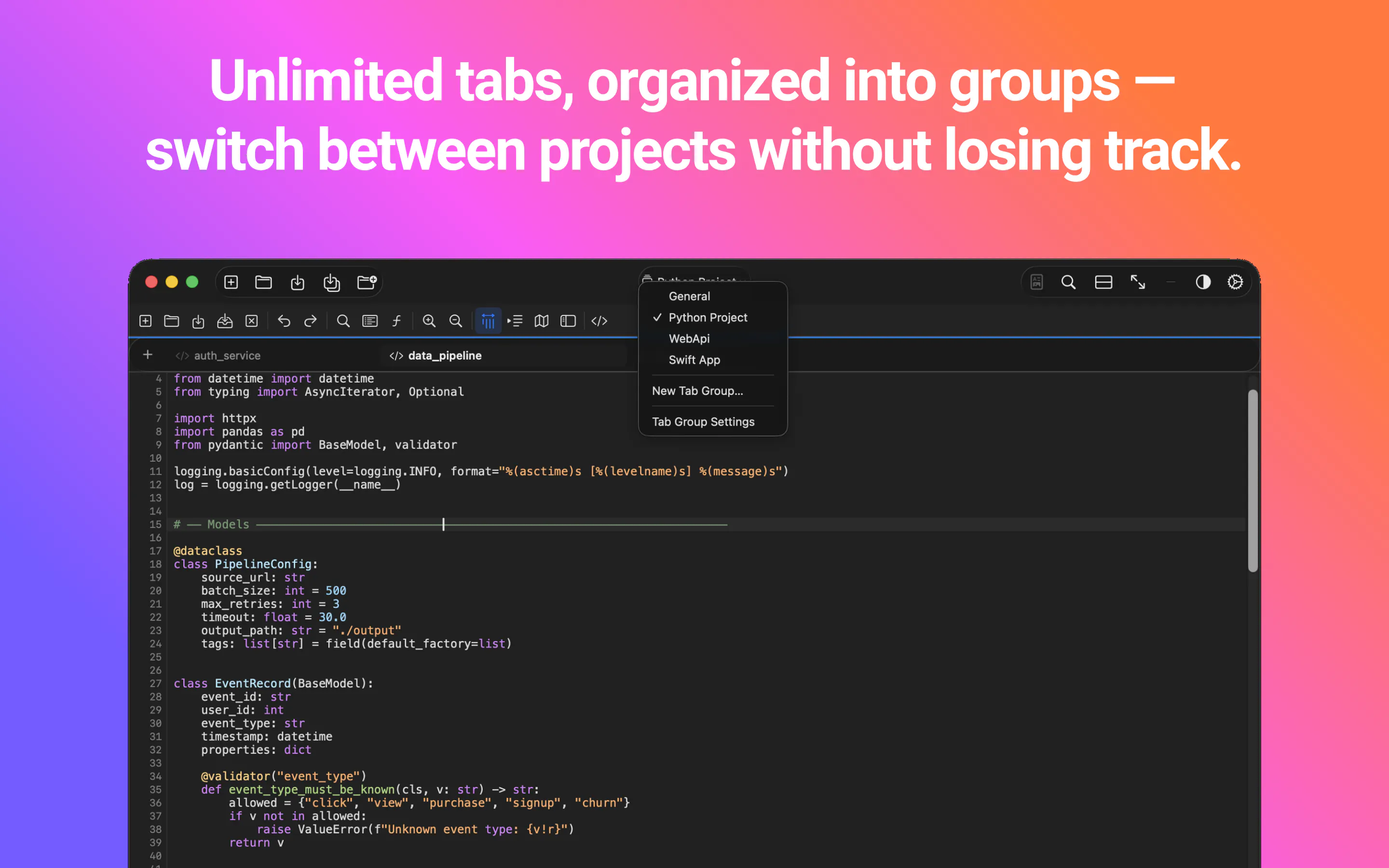Zoom out the editor text
This screenshot has width=1389, height=868.
(x=456, y=321)
